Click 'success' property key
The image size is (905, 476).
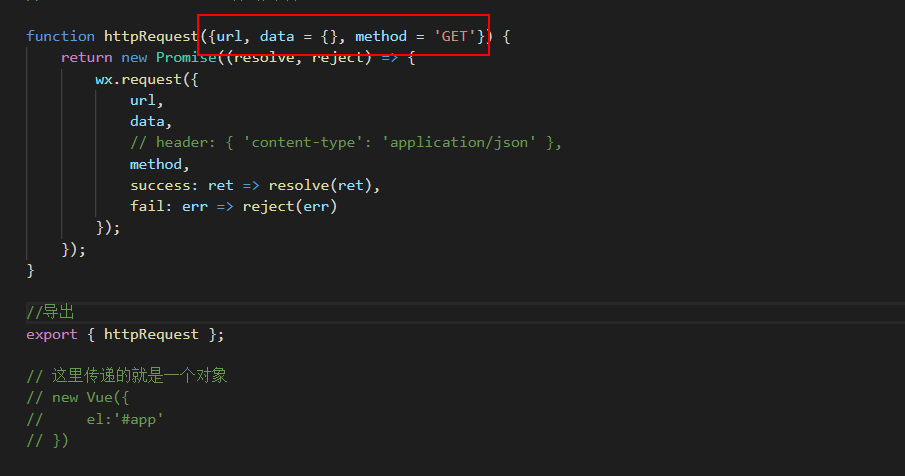(160, 185)
